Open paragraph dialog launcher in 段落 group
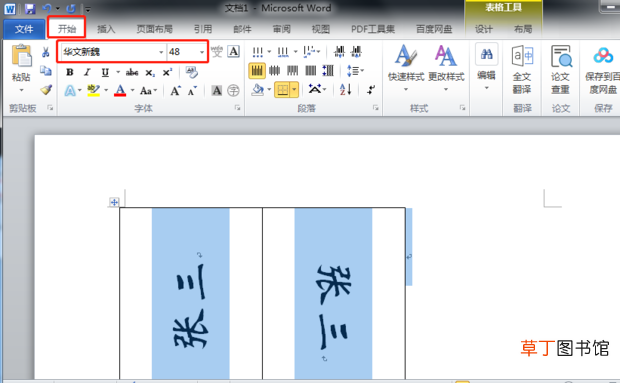Screen dimensions: 620x383 (375, 108)
